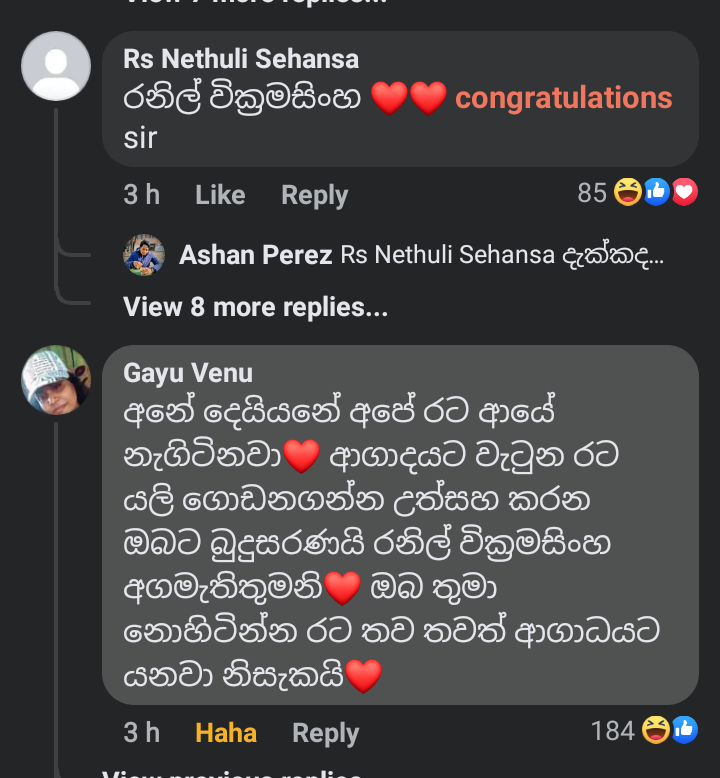Reply to Rs Nethuli Sehansa's comment
The height and width of the screenshot is (778, 720).
click(315, 195)
